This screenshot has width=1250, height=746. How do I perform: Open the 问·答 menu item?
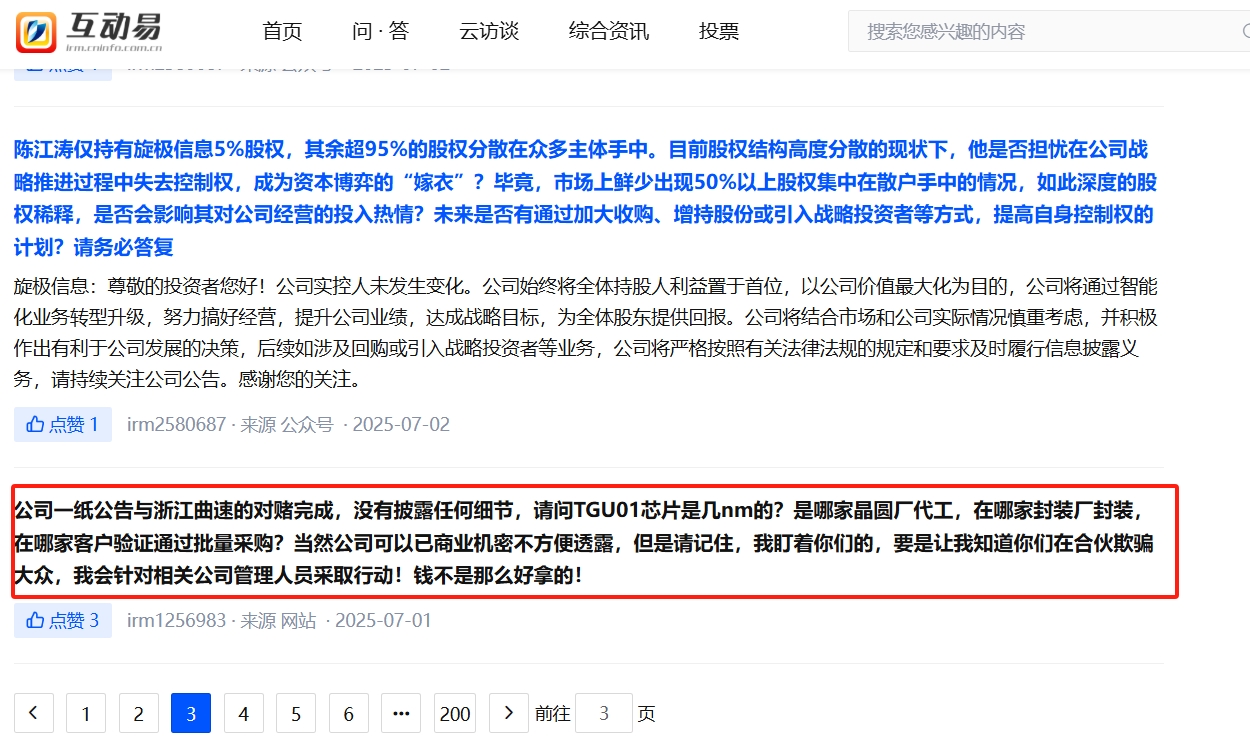tap(381, 31)
